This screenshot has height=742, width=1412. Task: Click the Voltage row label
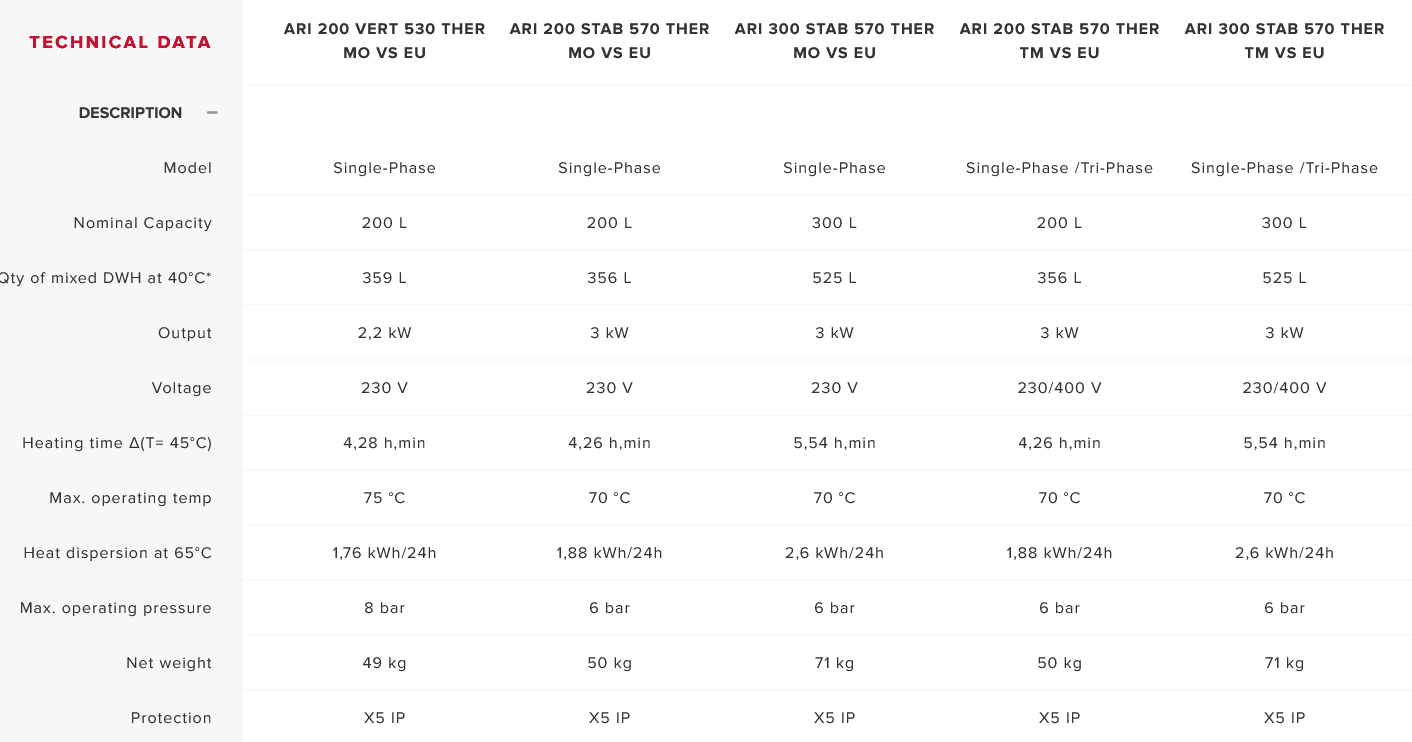181,388
